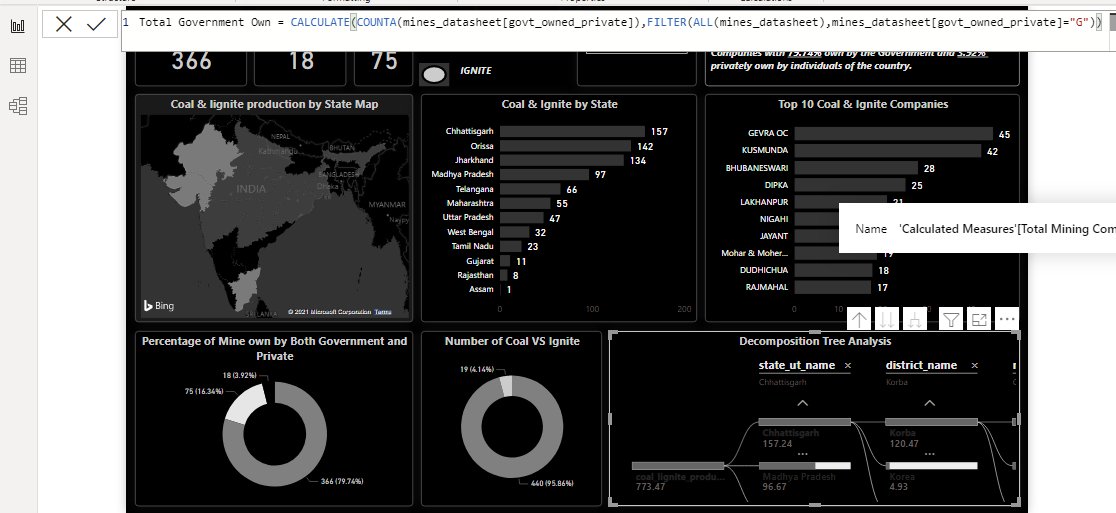Click the 75 (16.34%) donut segment

pyautogui.click(x=243, y=404)
